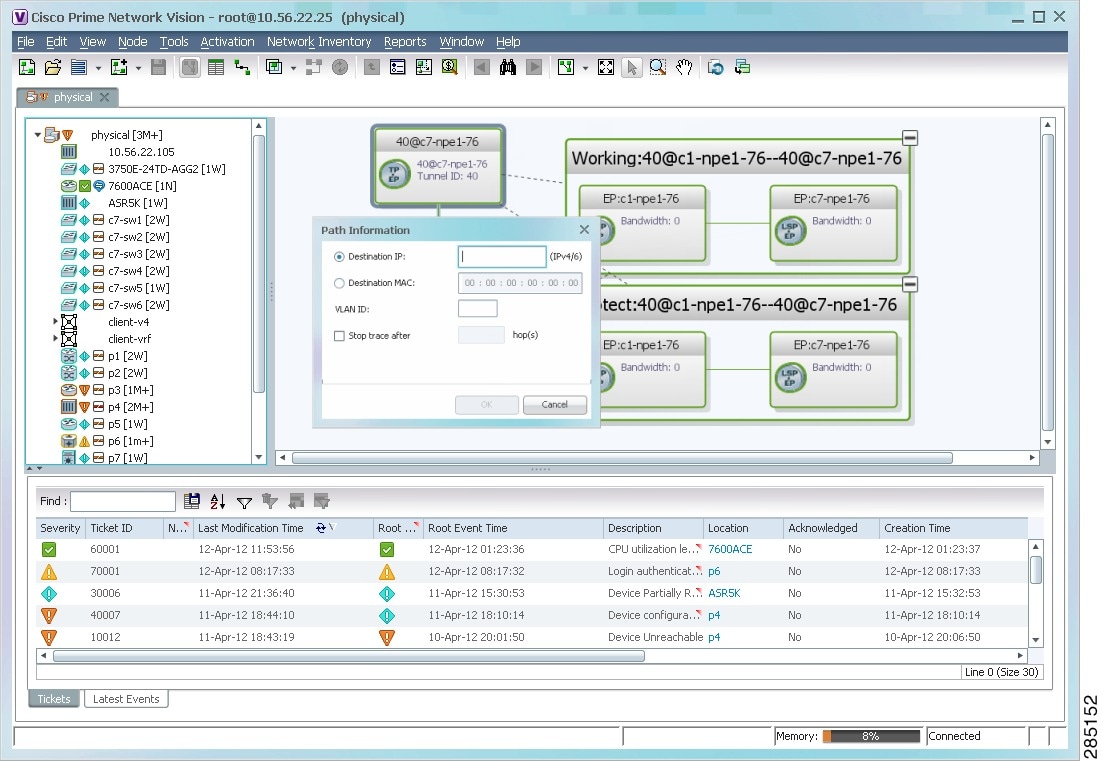This screenshot has width=1102, height=761.
Task: Click the warning severity icon for ticket 70001
Action: tap(48, 571)
